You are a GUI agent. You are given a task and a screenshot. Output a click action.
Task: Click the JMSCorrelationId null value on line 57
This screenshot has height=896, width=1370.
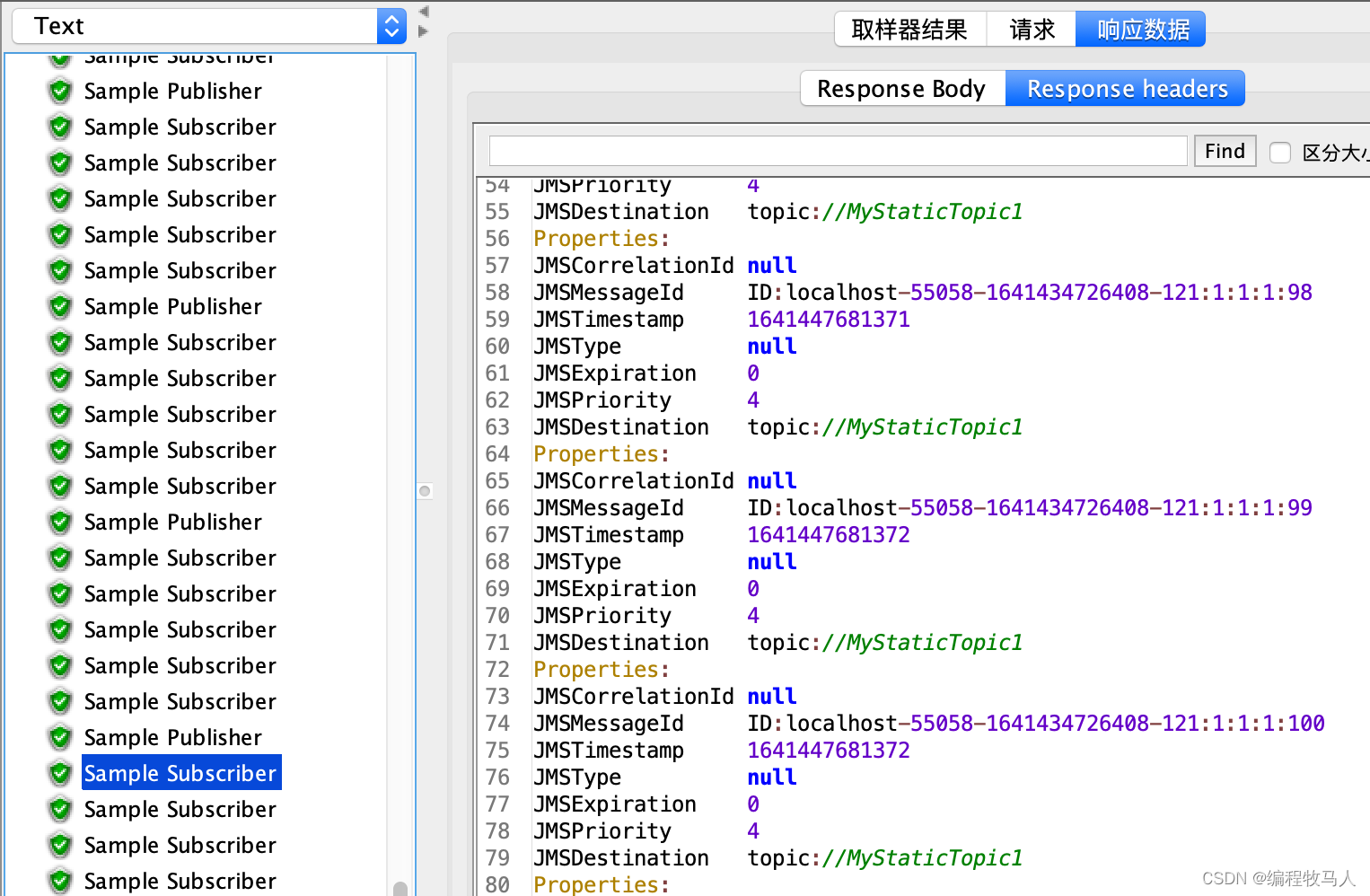pyautogui.click(x=772, y=265)
